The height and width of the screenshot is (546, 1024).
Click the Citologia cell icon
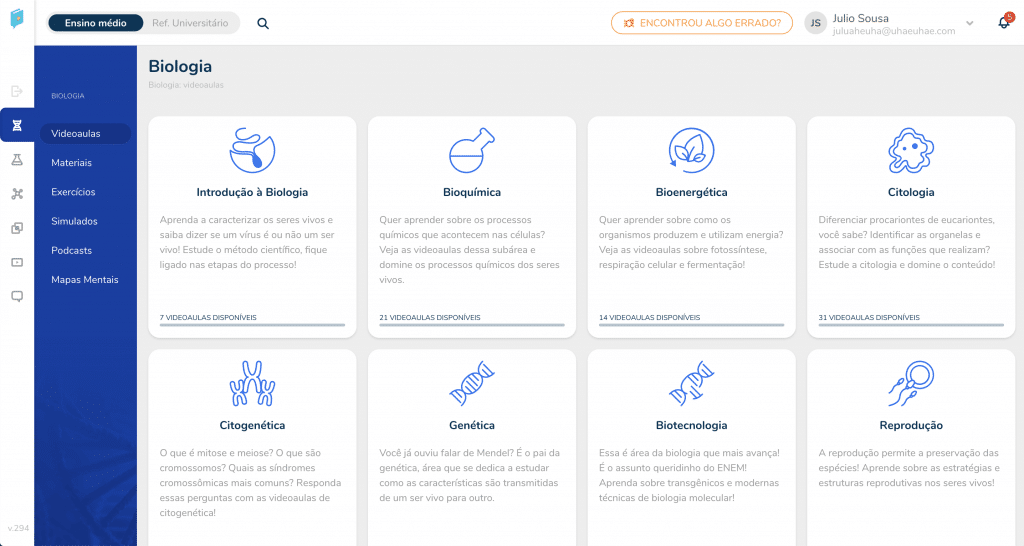click(x=911, y=150)
